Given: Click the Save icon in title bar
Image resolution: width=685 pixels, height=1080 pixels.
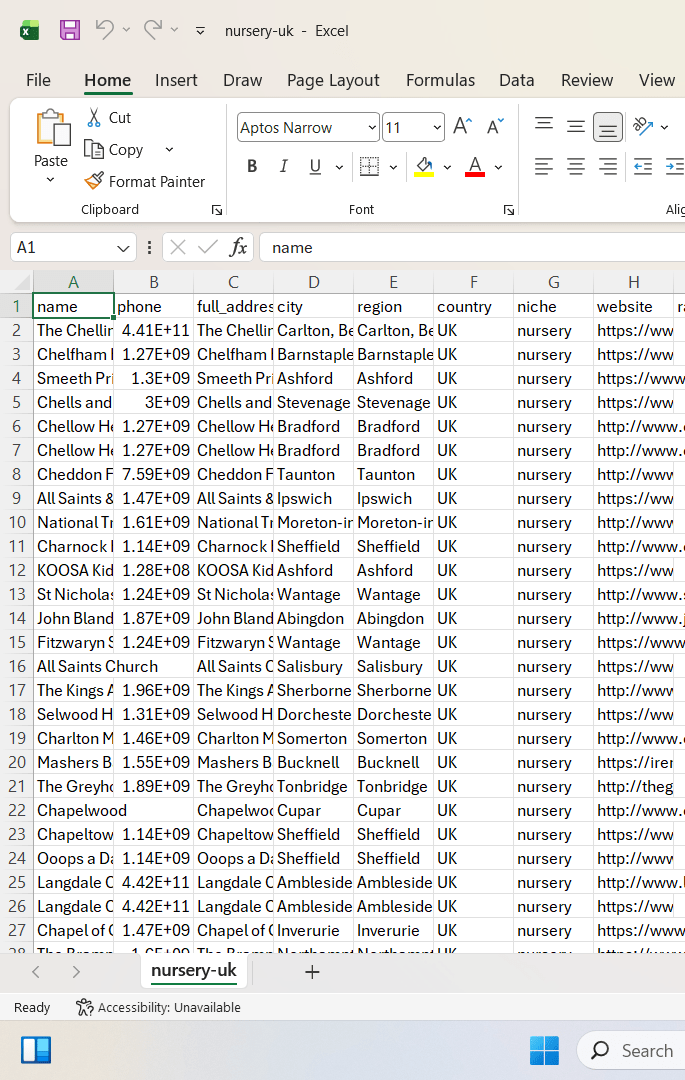Looking at the screenshot, I should tap(70, 30).
